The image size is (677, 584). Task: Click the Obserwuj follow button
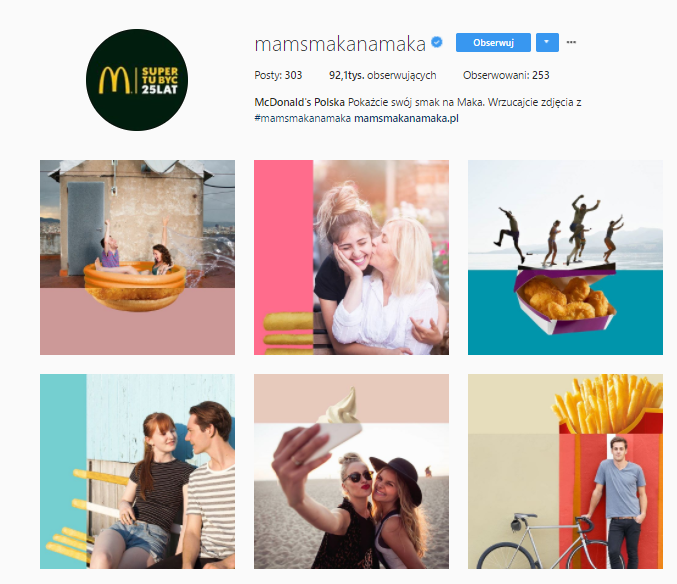pyautogui.click(x=493, y=42)
